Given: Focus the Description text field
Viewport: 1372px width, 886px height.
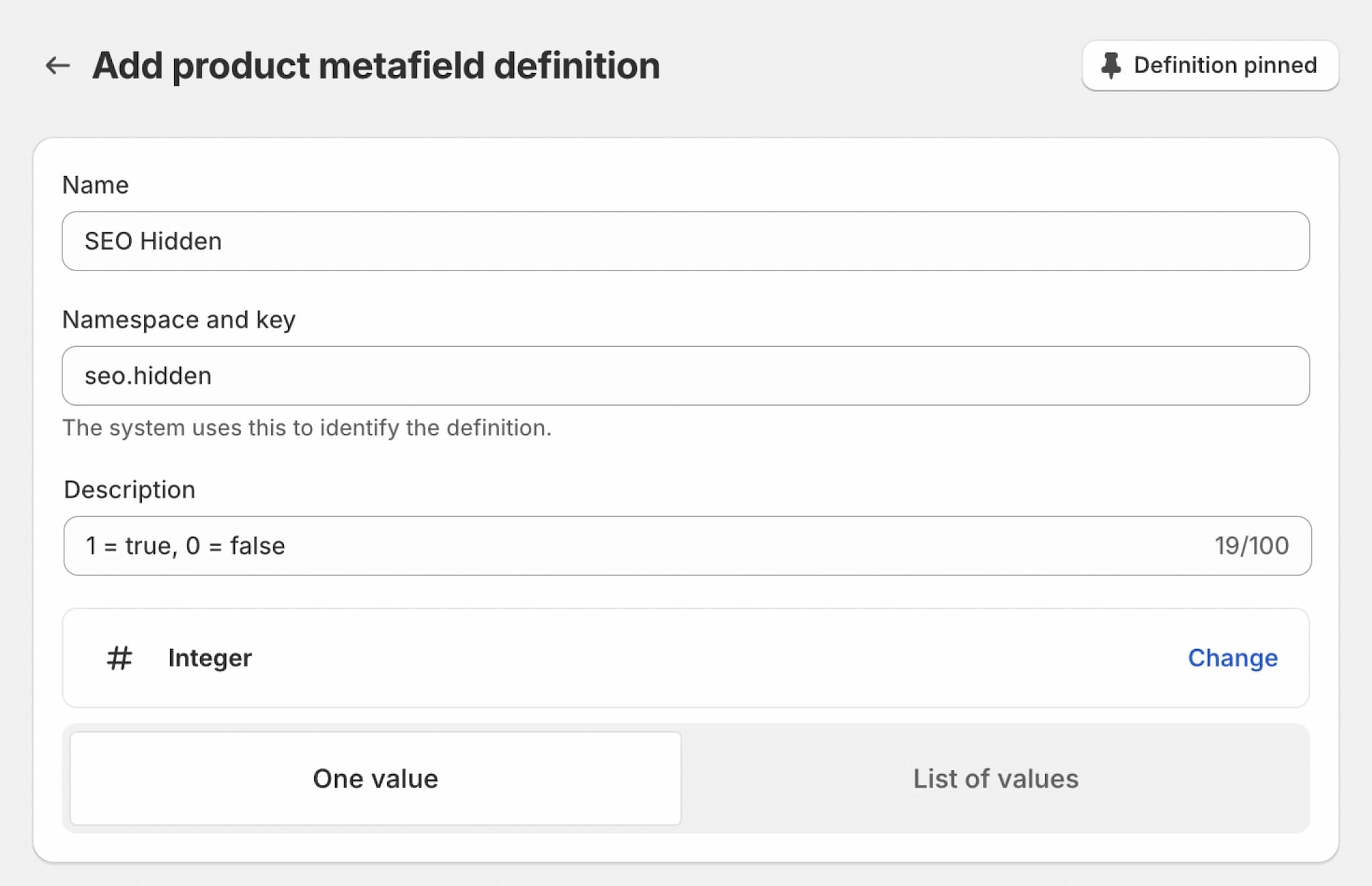Looking at the screenshot, I should click(670, 546).
